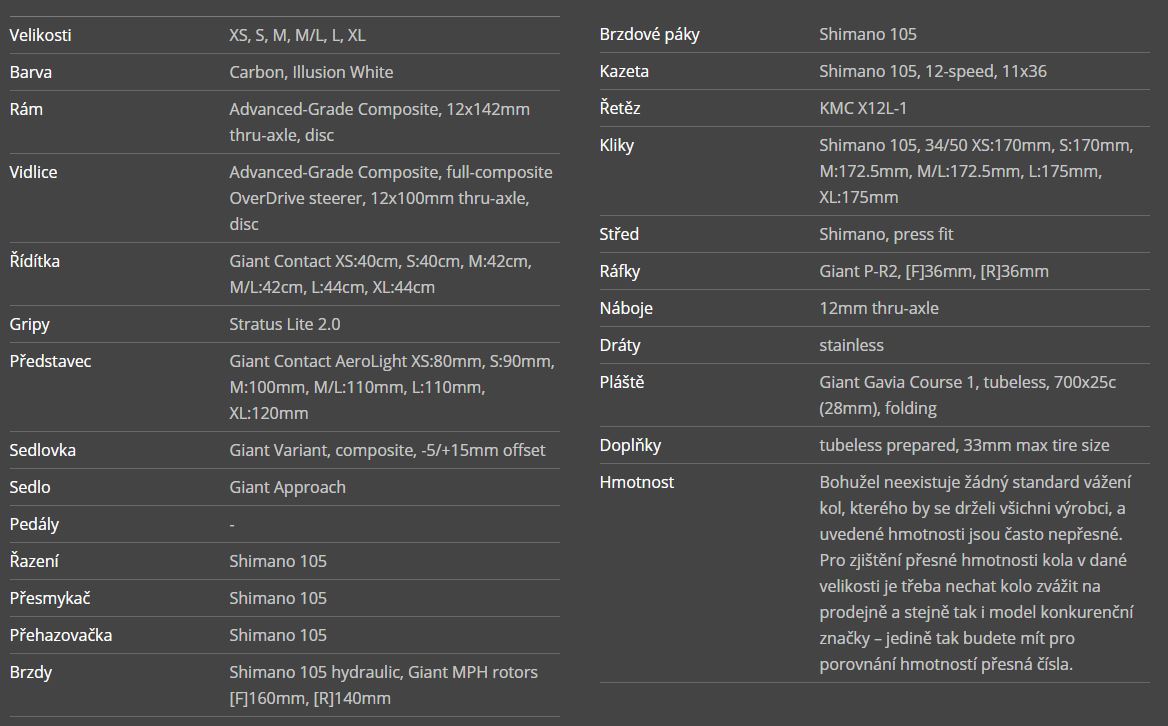Click 'Giant Approach' saddle value

287,487
